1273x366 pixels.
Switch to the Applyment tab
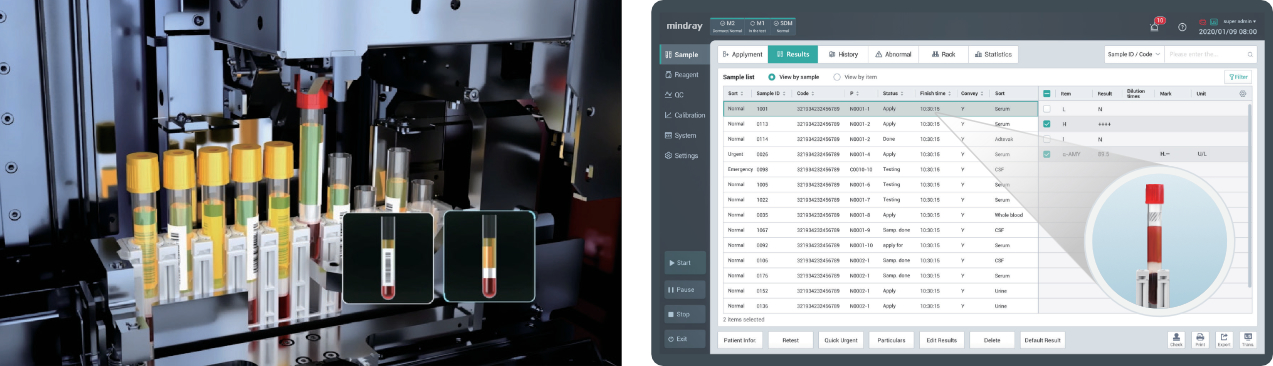(742, 54)
